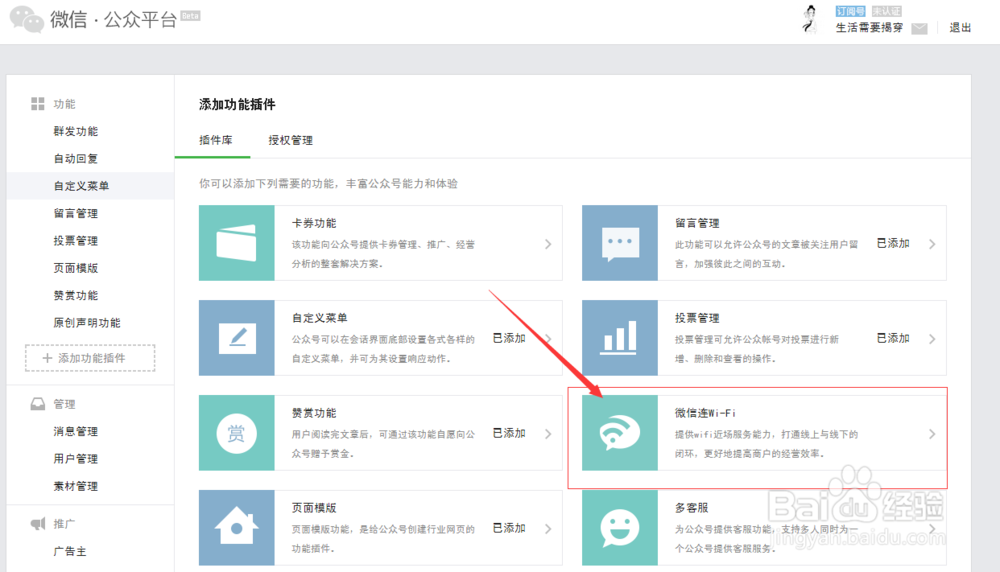Open 页面模版 in the sidebar
The height and width of the screenshot is (572, 1000).
(x=76, y=268)
